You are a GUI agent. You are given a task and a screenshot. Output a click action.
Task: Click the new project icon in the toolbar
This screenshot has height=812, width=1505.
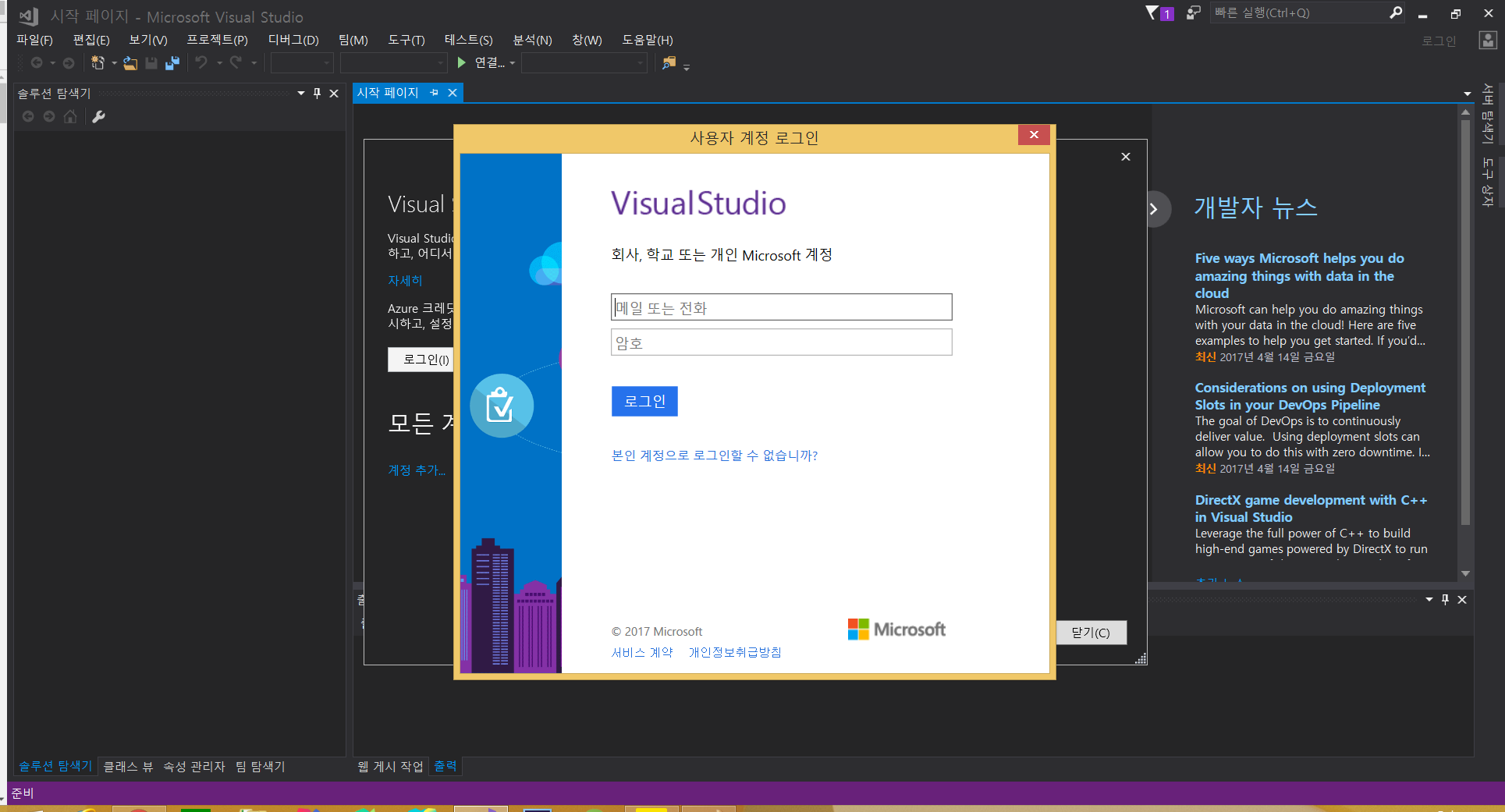98,62
